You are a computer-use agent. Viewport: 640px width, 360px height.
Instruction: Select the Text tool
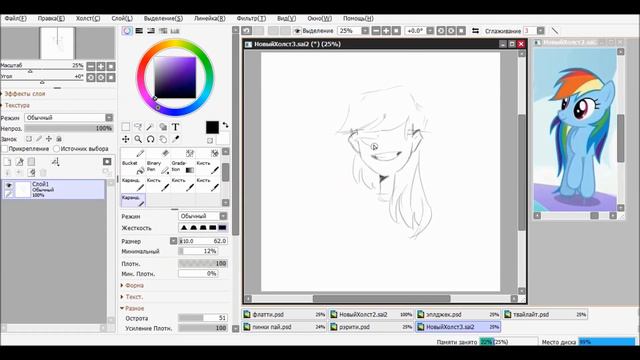175,127
